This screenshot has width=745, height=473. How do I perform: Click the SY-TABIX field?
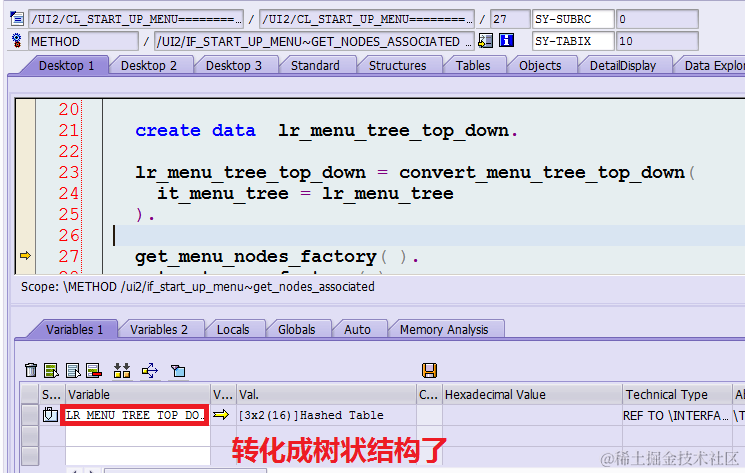click(573, 41)
